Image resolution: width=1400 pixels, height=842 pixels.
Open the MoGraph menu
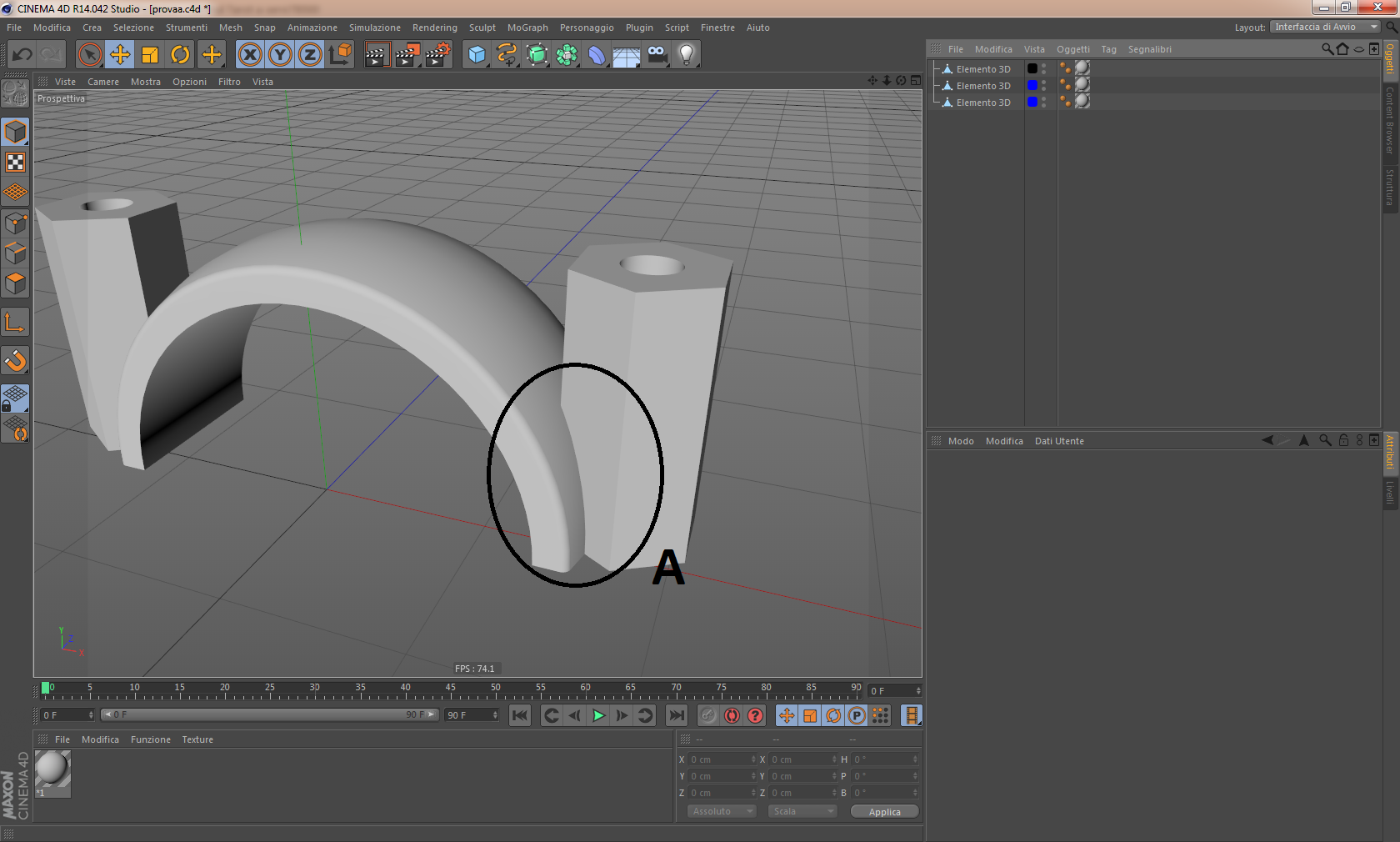(527, 28)
